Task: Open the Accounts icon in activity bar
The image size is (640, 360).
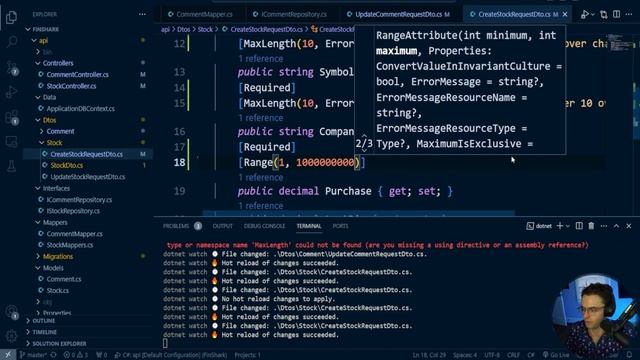Action: pos(11,312)
